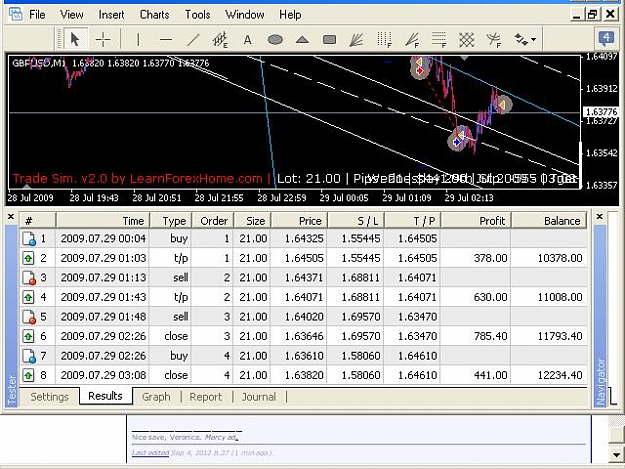Select the Cursor arrow tool
This screenshot has width=625, height=469.
point(75,39)
